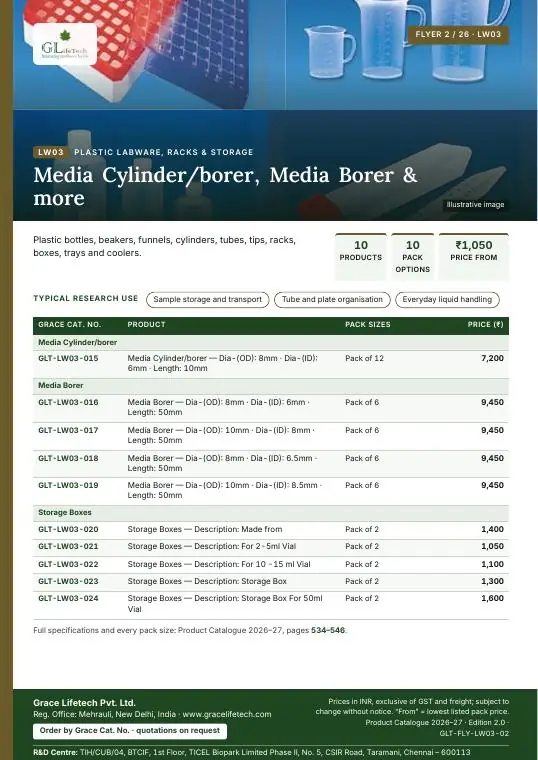Select catalogue number GLT-LW03-019
The width and height of the screenshot is (538, 760).
coord(68,485)
